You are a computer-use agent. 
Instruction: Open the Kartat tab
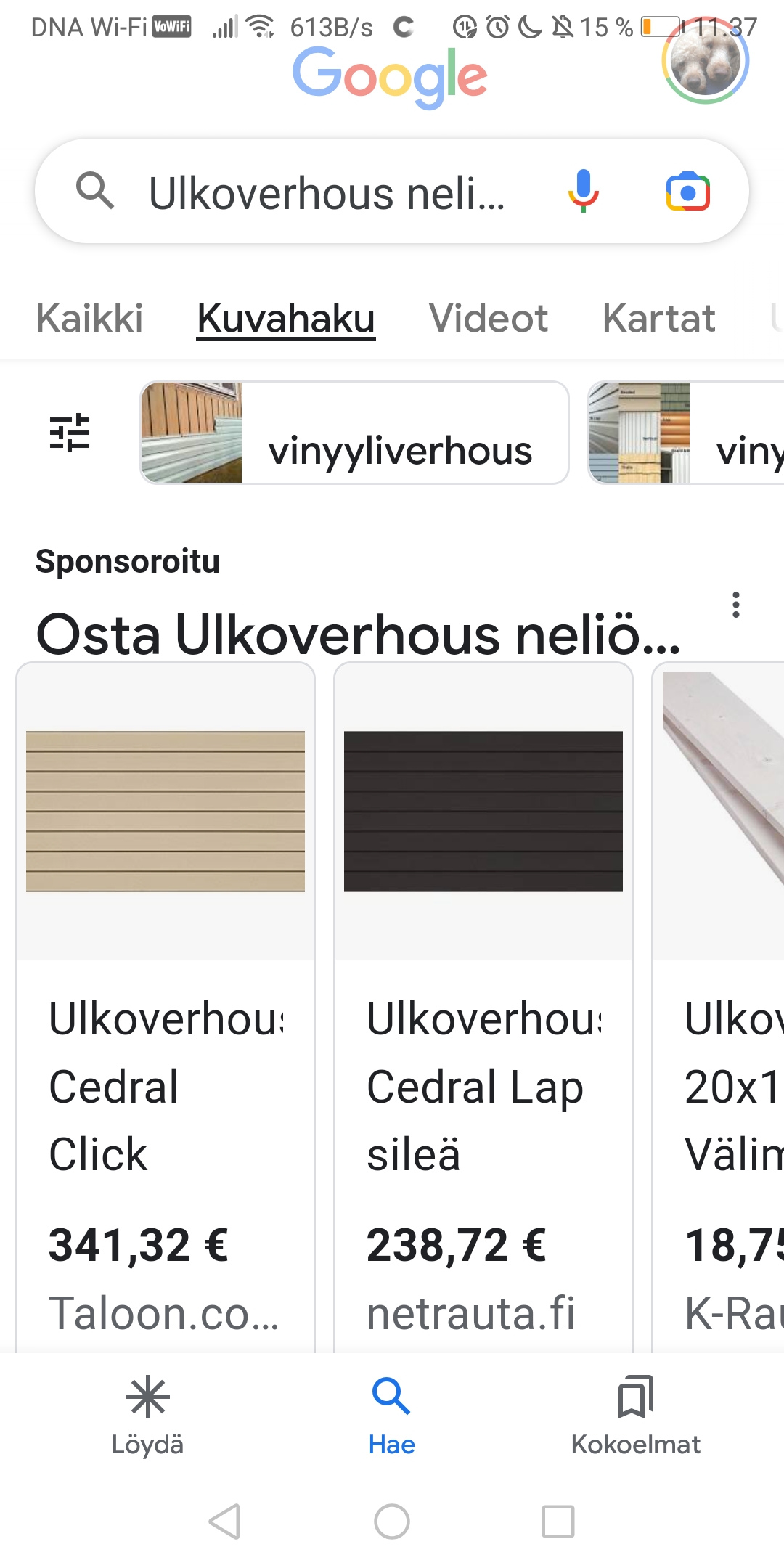click(659, 318)
